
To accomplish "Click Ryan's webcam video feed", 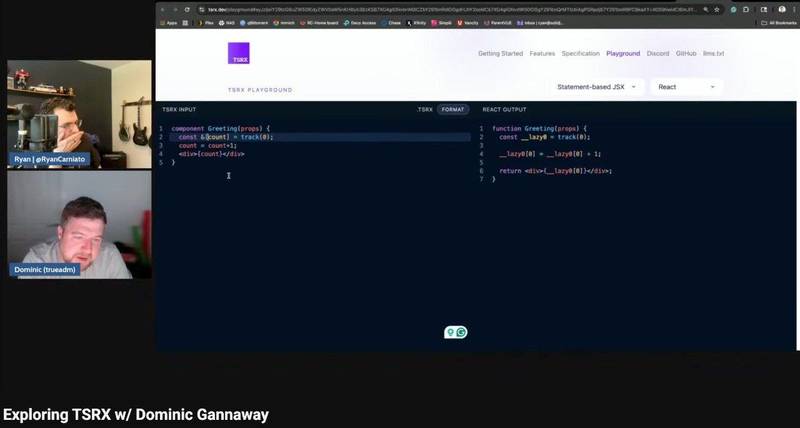I will tap(79, 114).
